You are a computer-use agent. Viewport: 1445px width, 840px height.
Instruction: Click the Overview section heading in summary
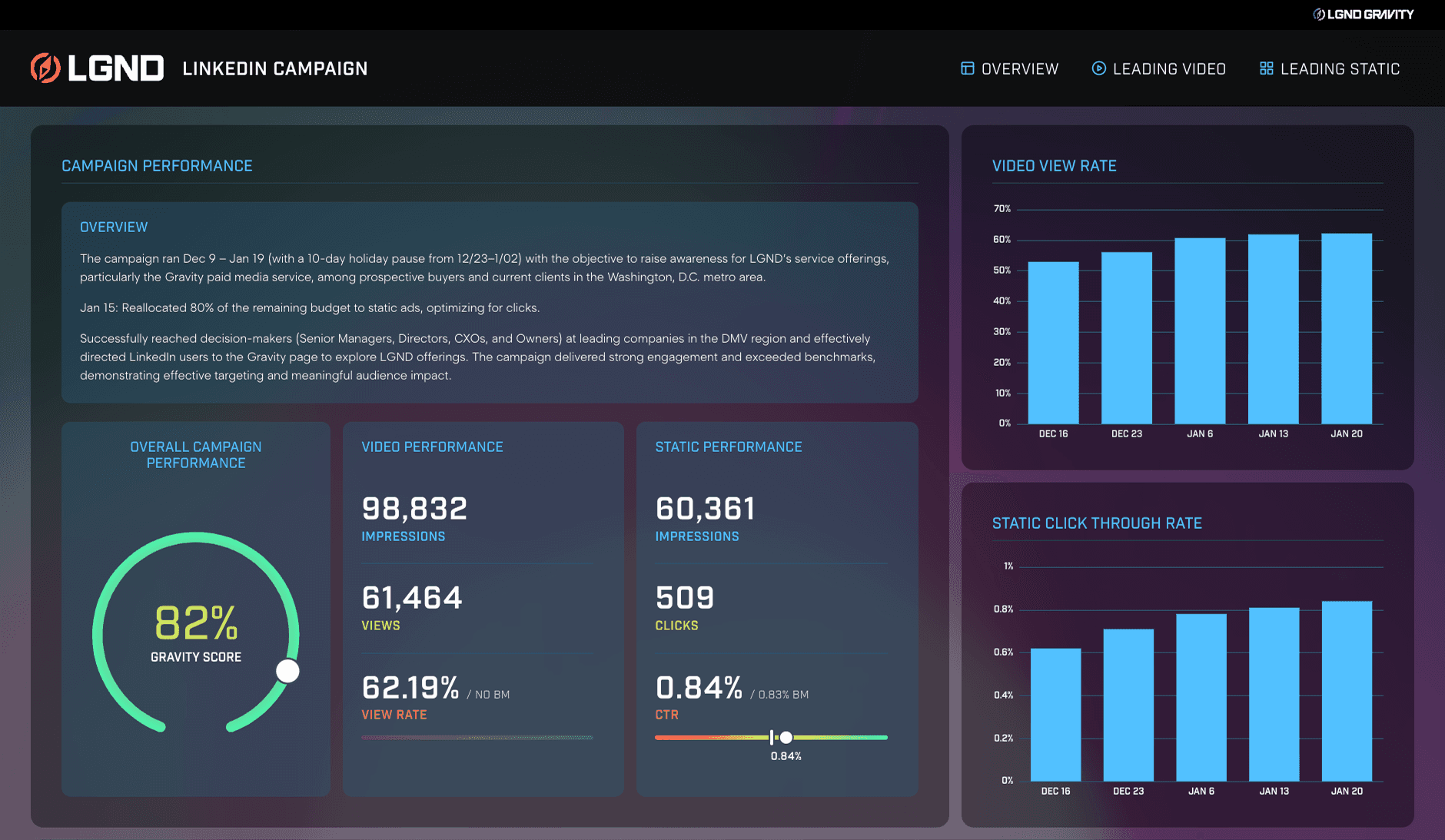coord(114,227)
